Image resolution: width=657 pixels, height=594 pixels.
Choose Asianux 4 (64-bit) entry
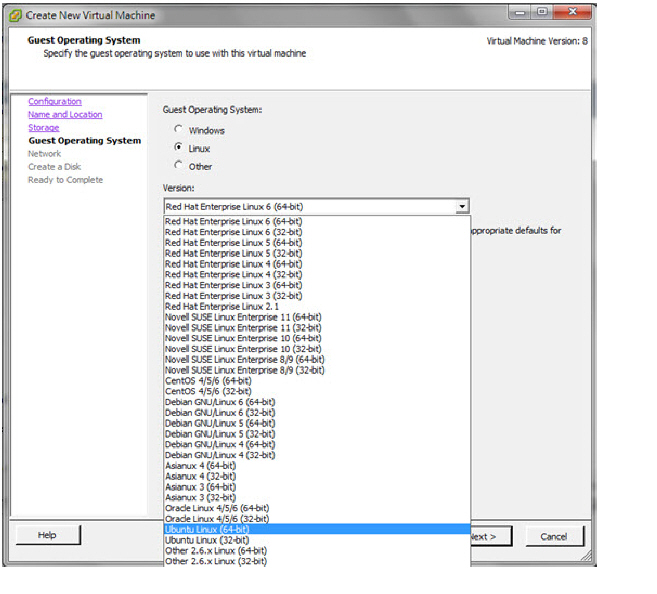[x=317, y=466]
